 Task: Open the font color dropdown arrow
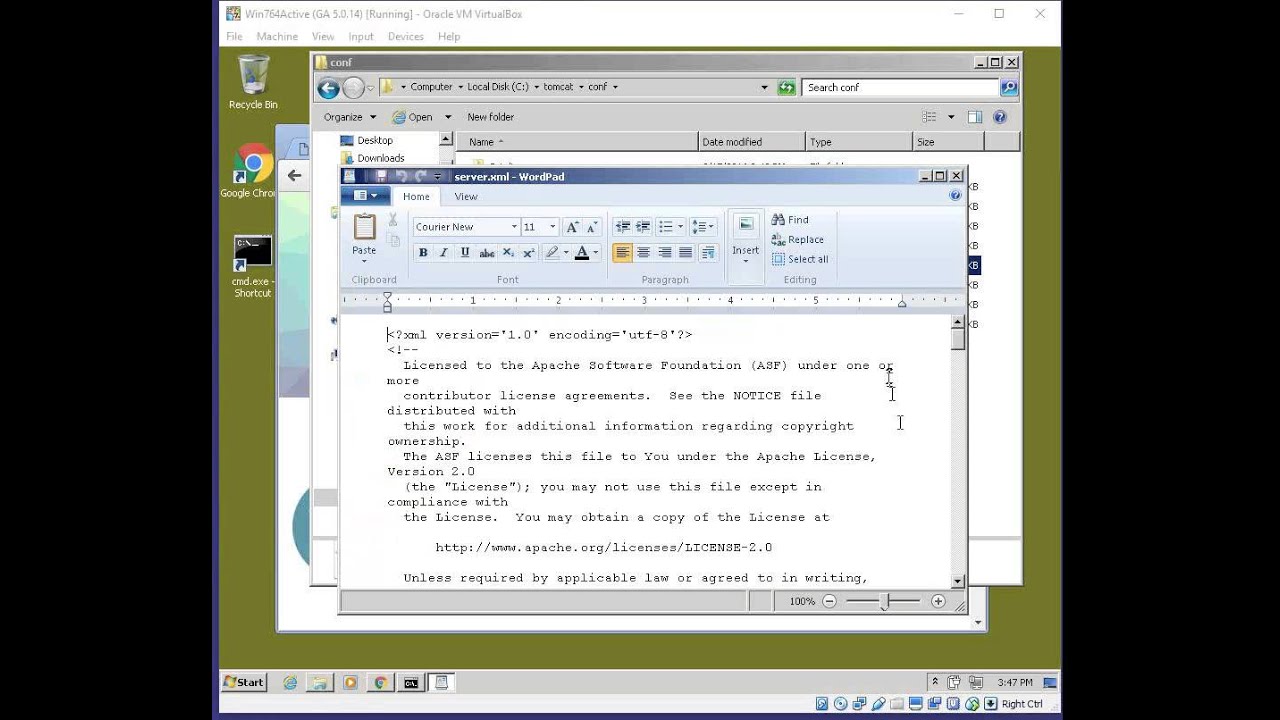(x=596, y=253)
